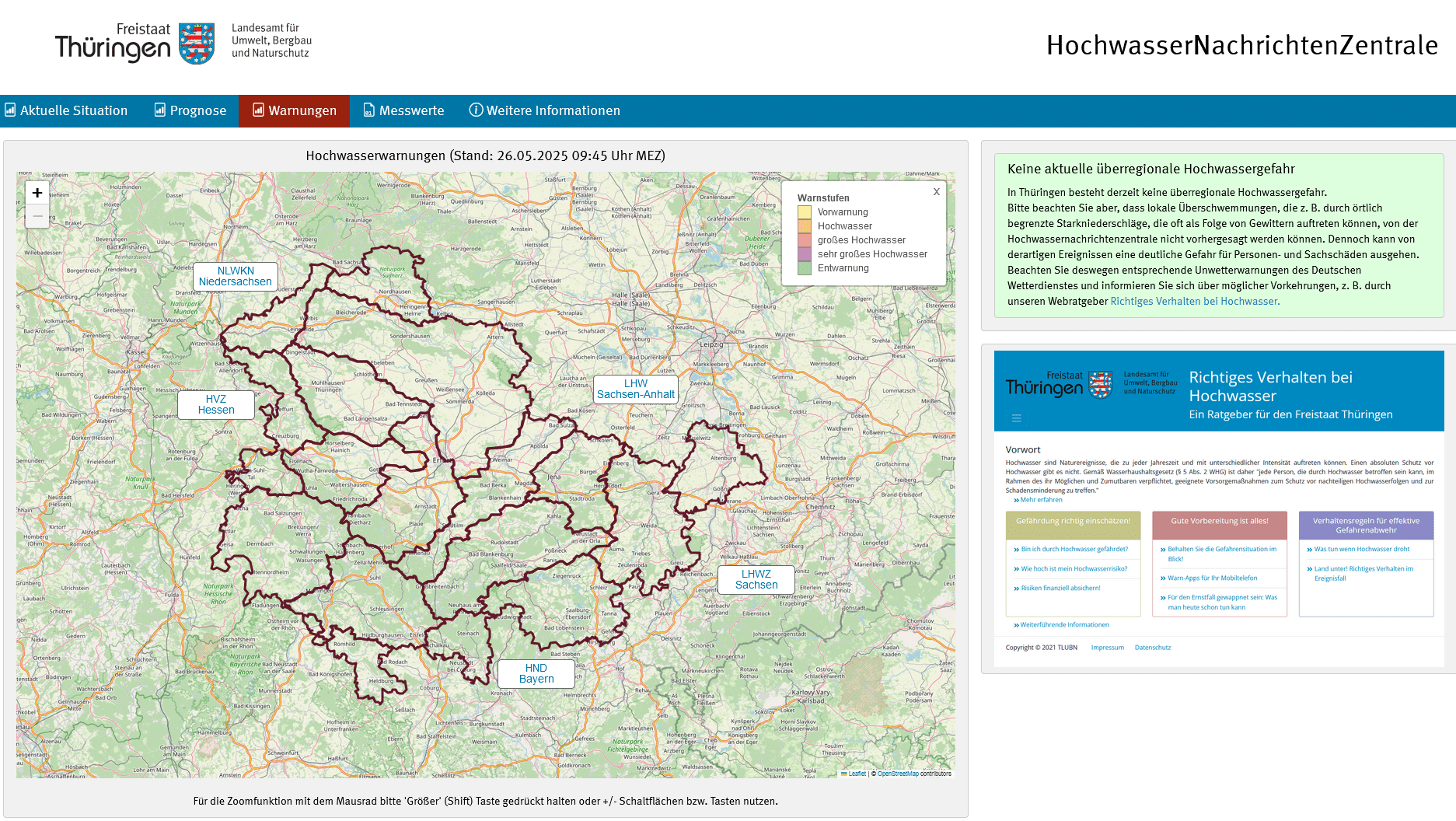Select the LHW Sachsen-Anhalt map label

coord(635,389)
